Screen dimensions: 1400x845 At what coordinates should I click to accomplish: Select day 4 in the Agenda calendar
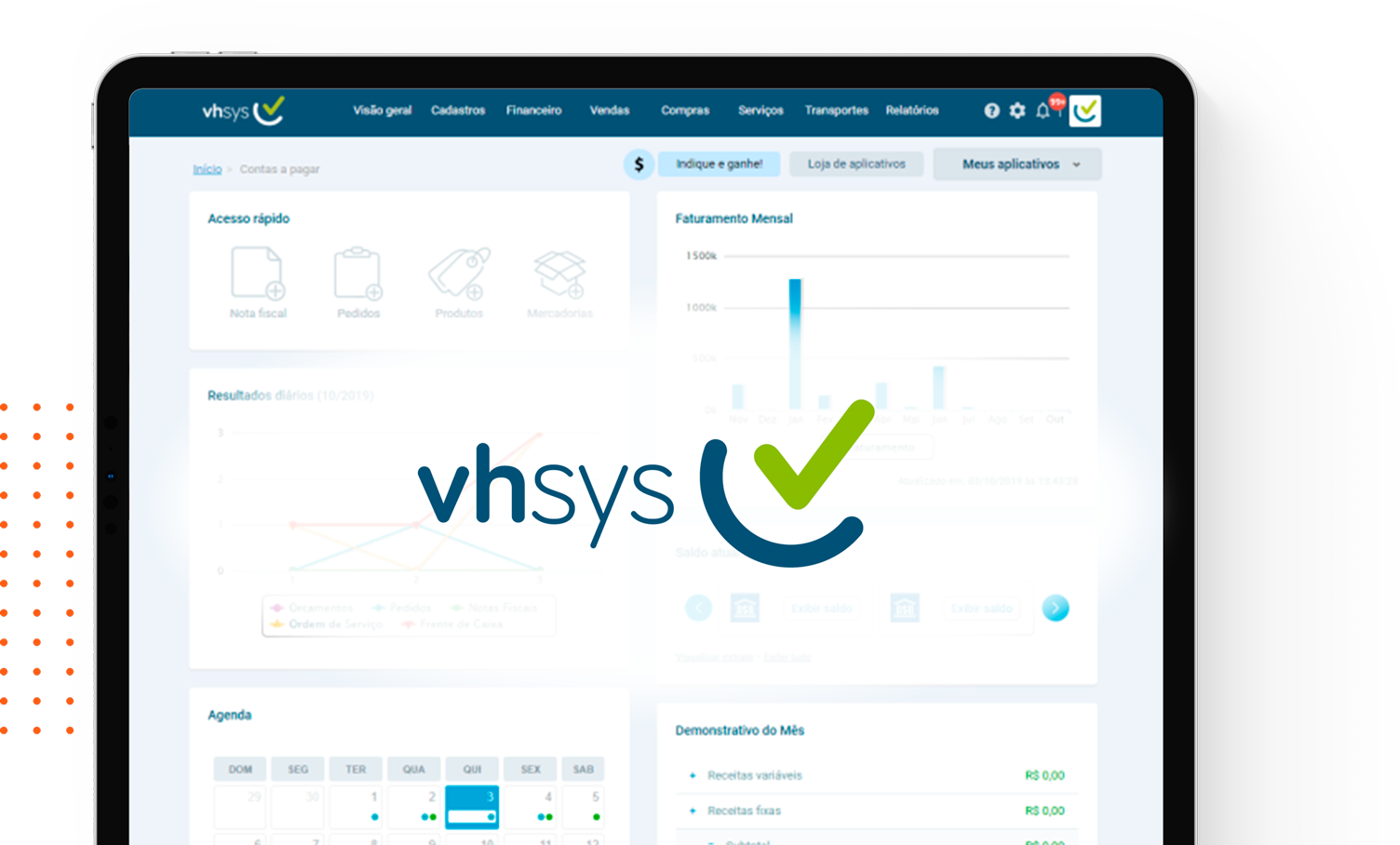point(531,807)
